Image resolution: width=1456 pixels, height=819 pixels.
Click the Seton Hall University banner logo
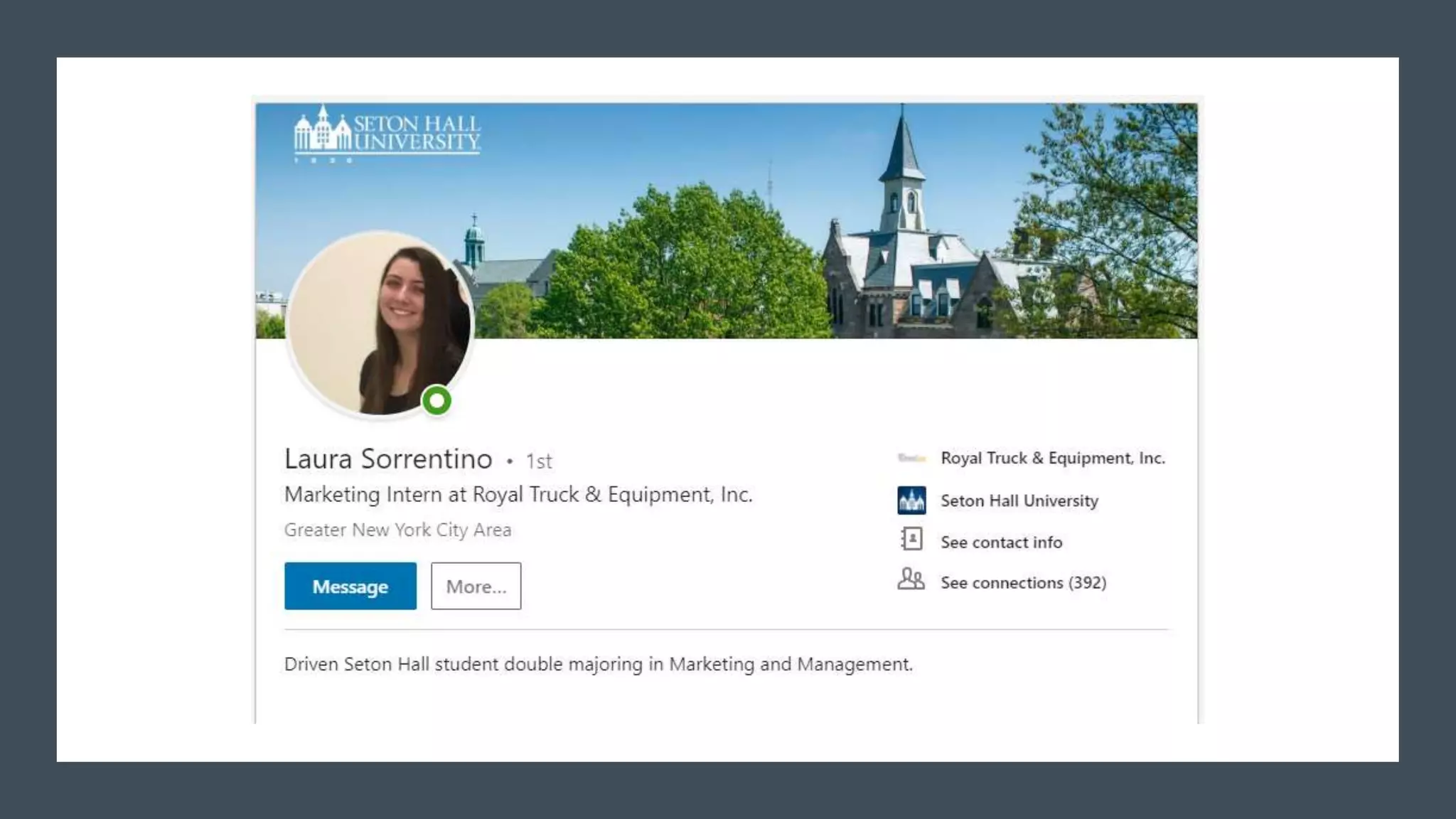[x=387, y=134]
